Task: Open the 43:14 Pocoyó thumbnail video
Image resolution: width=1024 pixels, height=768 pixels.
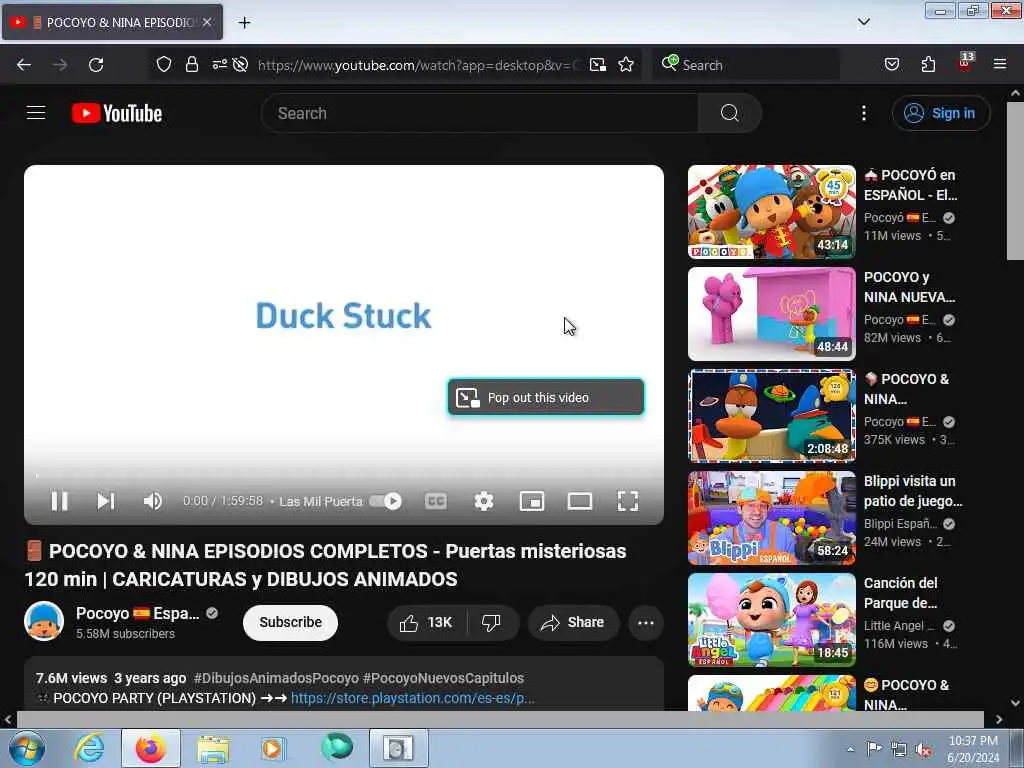Action: point(771,212)
